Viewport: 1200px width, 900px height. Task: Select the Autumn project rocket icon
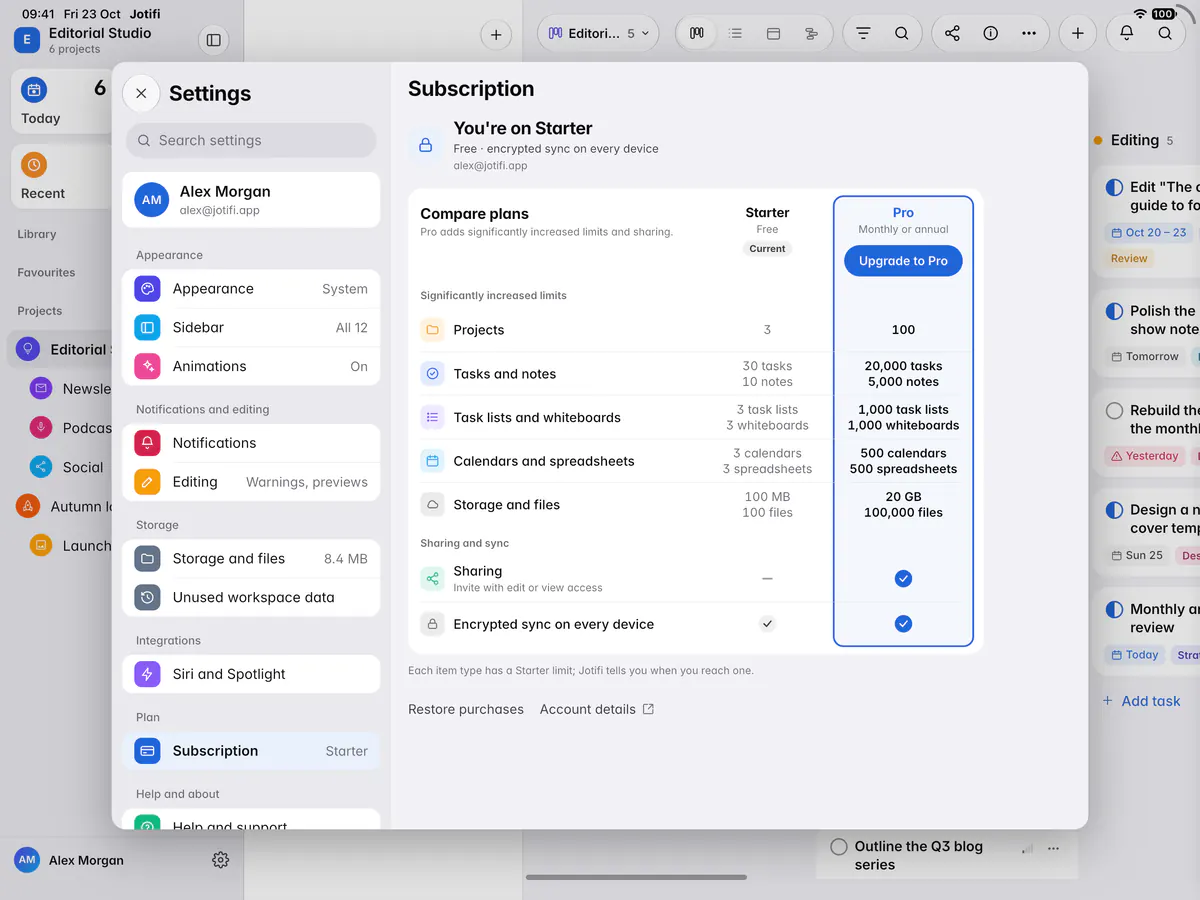click(x=27, y=506)
